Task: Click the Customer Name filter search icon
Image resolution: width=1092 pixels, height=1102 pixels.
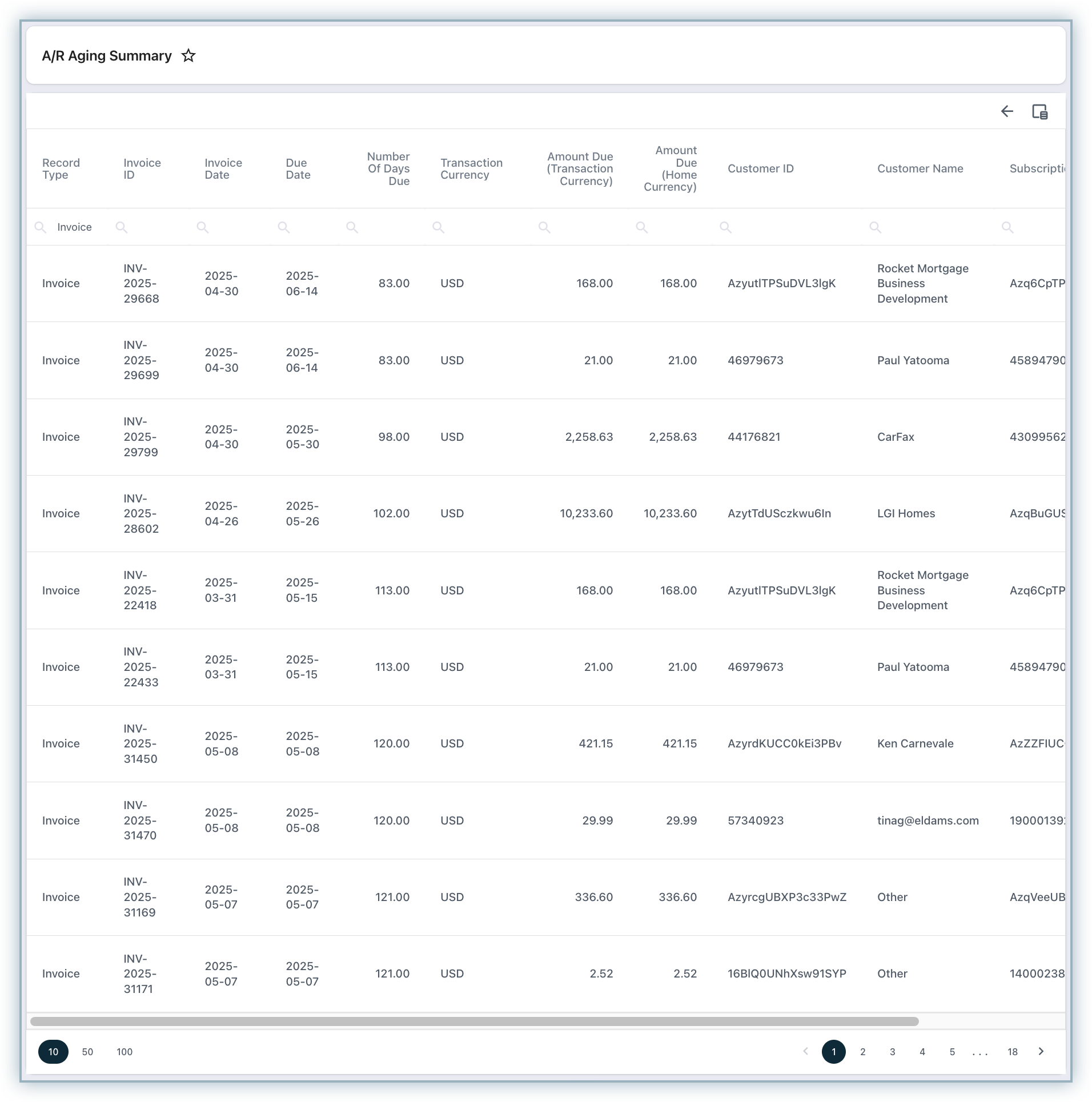Action: tap(875, 227)
